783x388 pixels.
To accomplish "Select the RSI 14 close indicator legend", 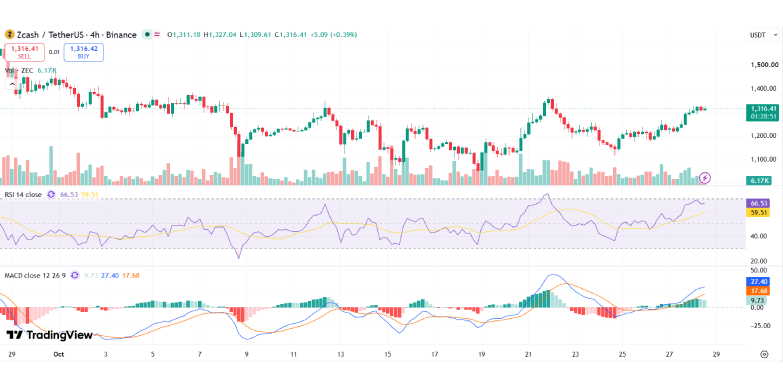I will (x=23, y=195).
